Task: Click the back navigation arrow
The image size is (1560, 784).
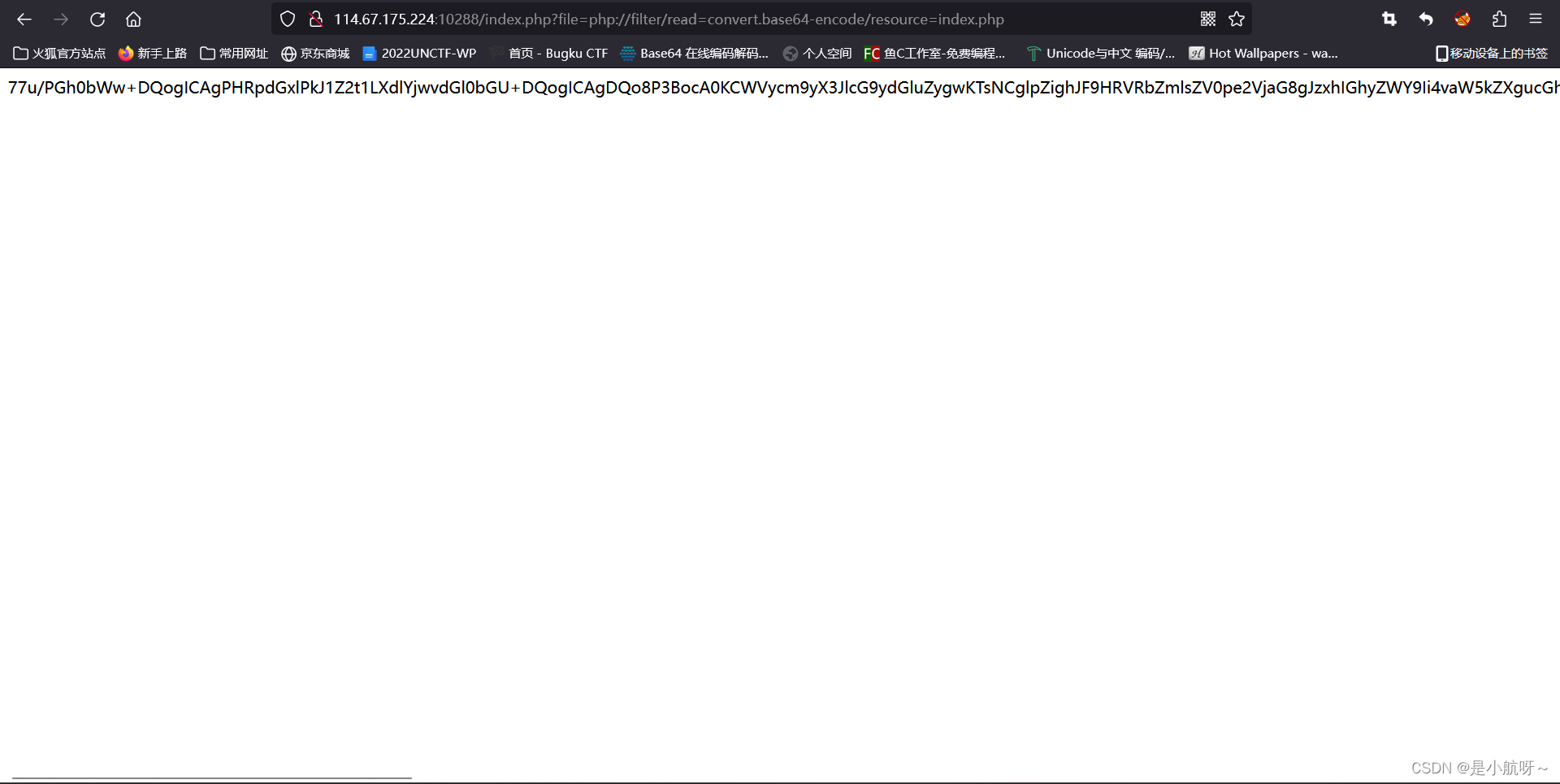Action: (24, 19)
